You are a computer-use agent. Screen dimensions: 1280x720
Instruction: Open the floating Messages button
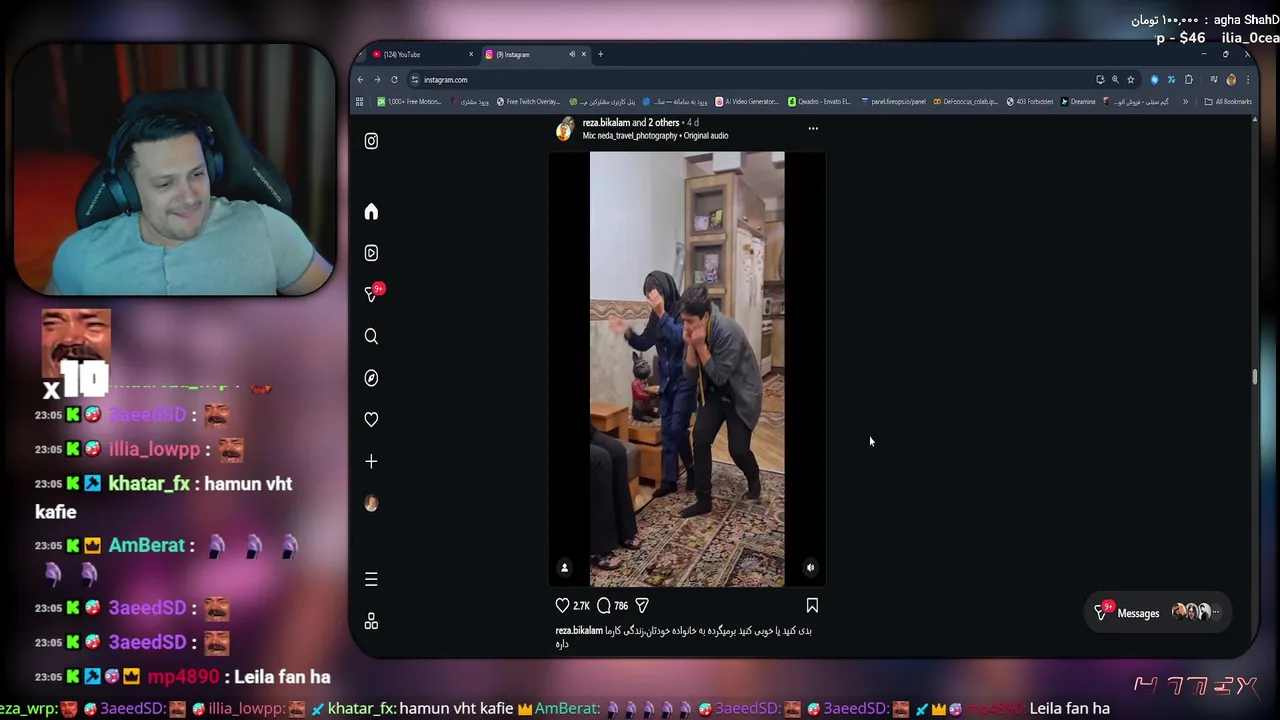click(x=1159, y=613)
